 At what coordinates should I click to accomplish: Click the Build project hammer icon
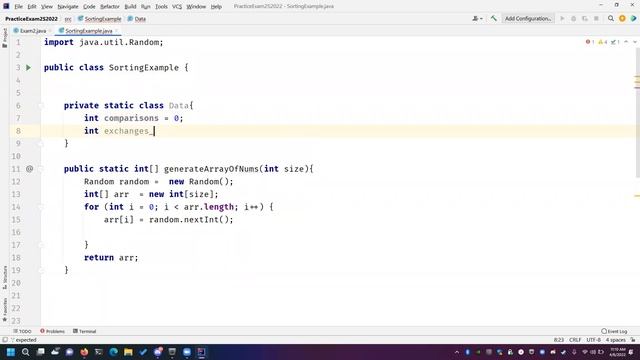[x=493, y=18]
